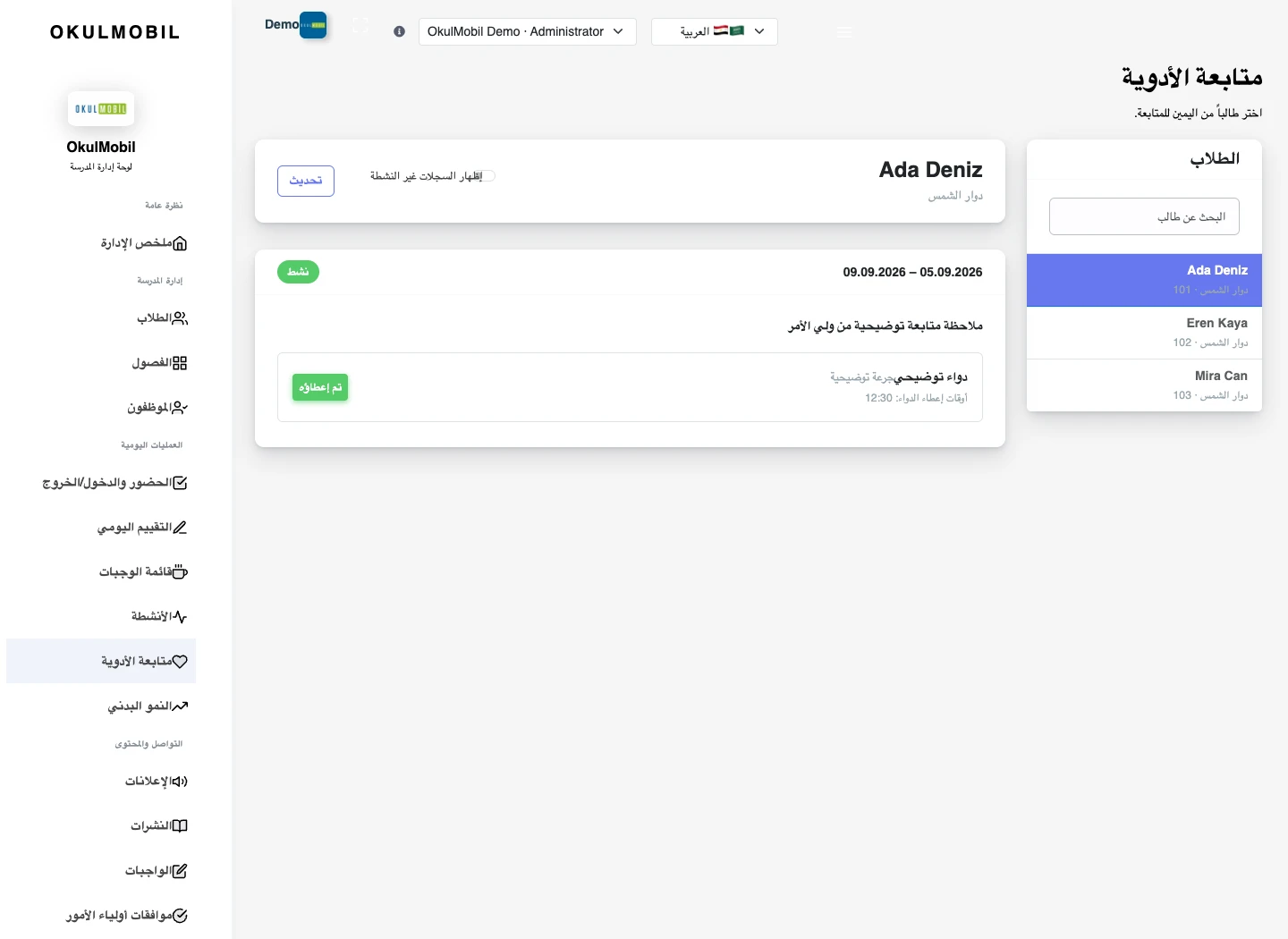This screenshot has height=939, width=1288.
Task: Open the meals menu cup icon
Action: click(180, 572)
